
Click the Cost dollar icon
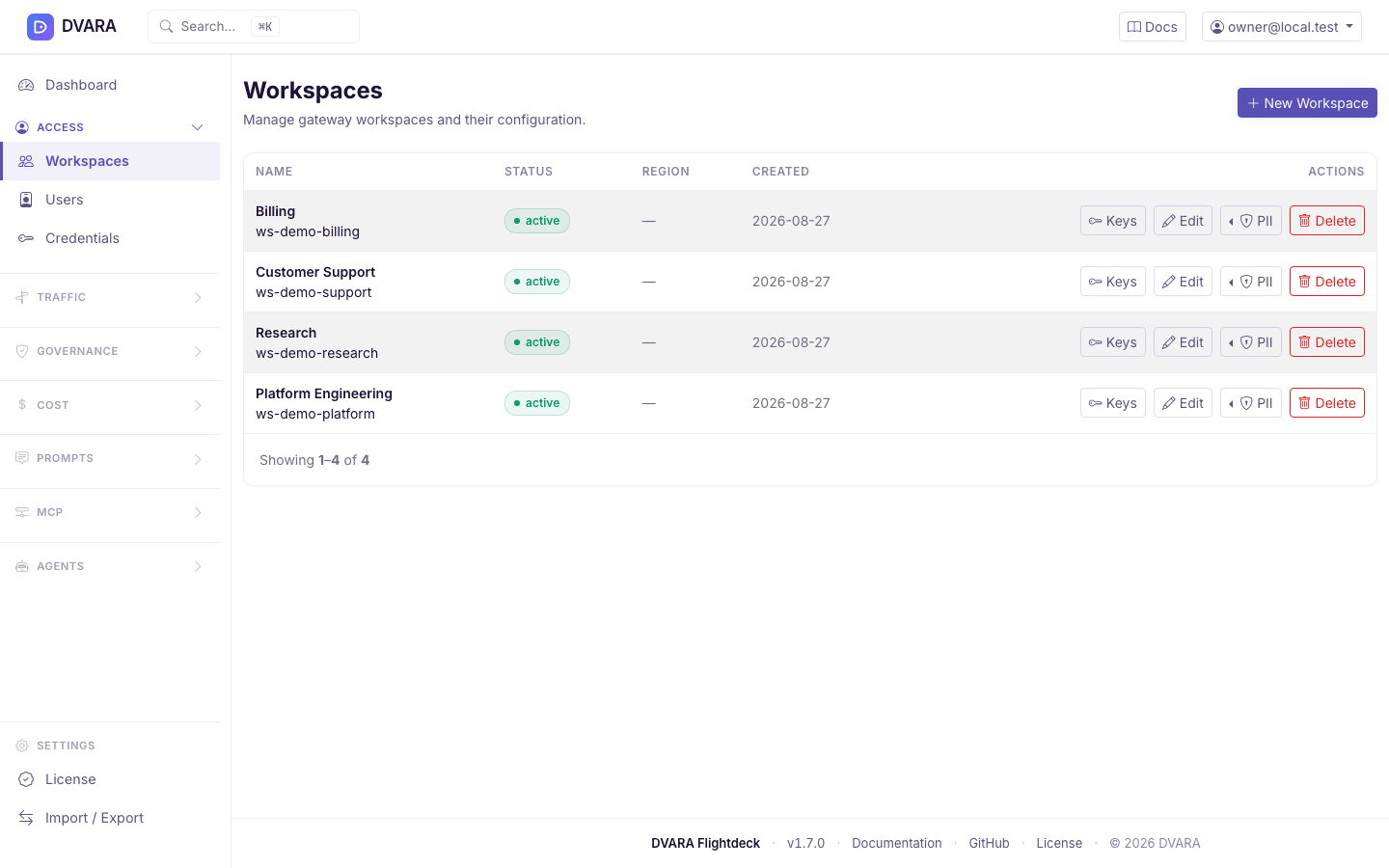click(22, 405)
